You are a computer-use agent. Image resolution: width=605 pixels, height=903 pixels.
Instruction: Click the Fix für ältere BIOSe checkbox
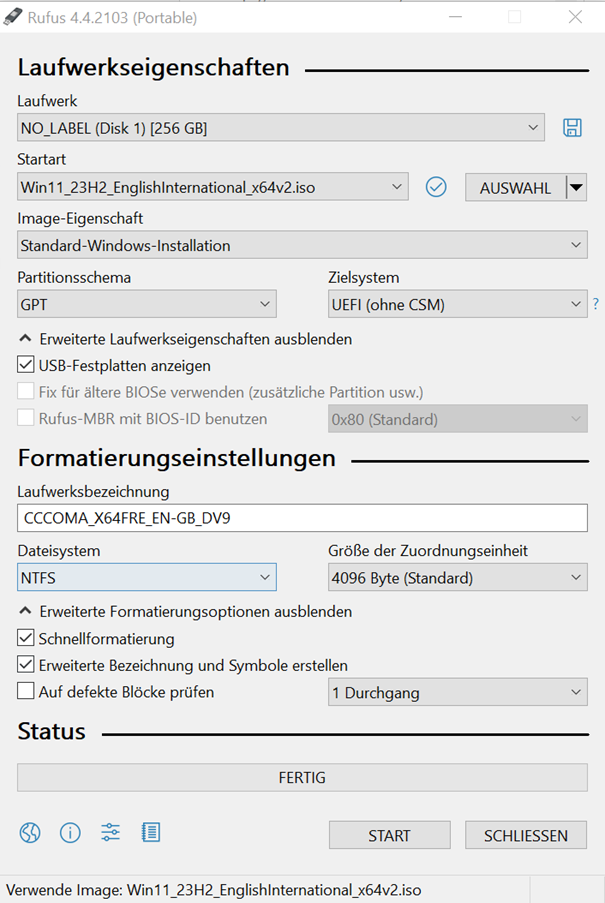[25, 392]
